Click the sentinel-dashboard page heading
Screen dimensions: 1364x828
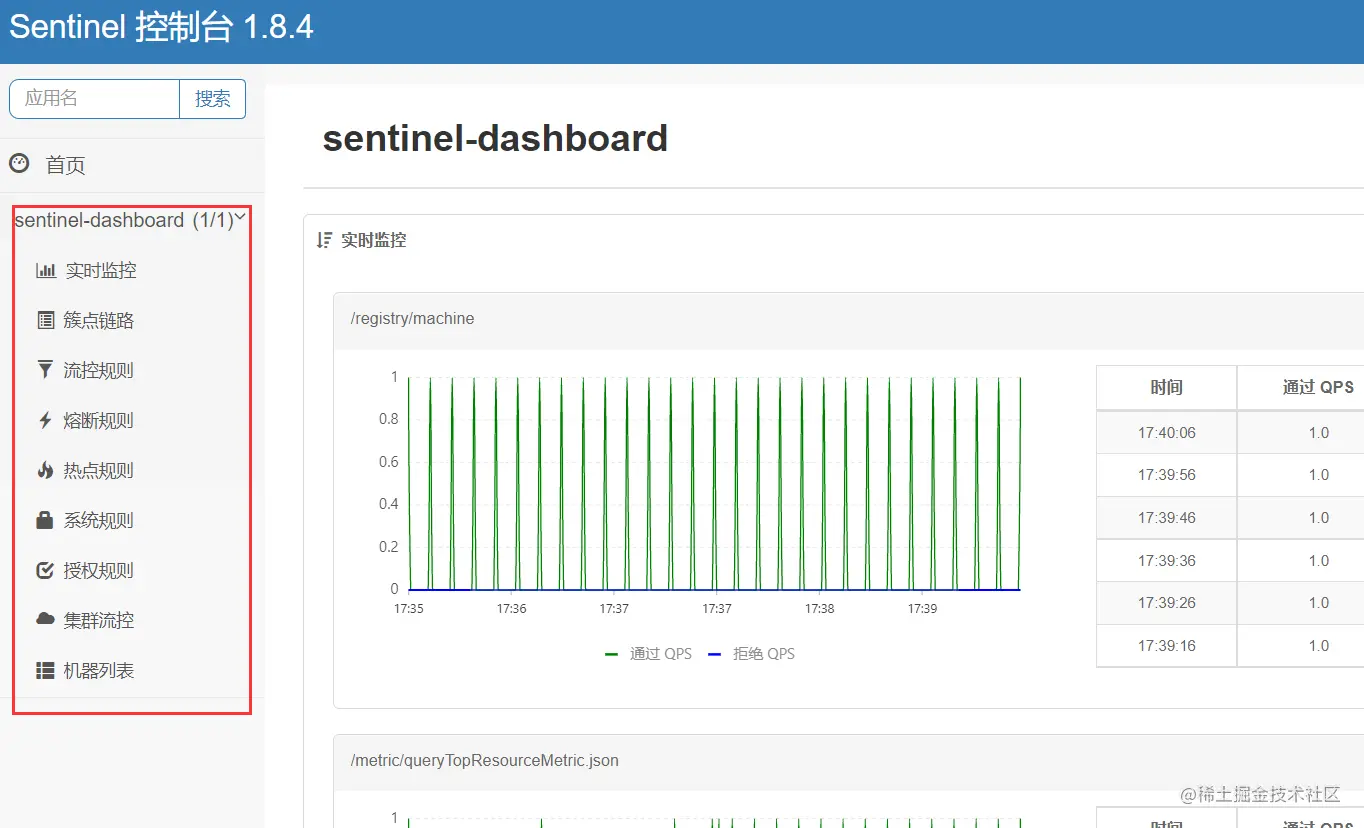click(495, 138)
